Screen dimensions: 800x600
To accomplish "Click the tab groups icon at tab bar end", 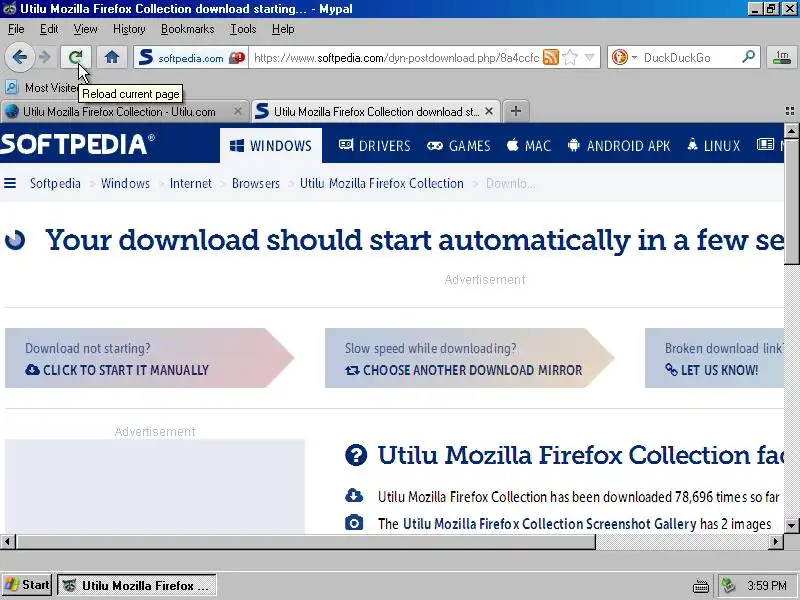I will point(790,111).
